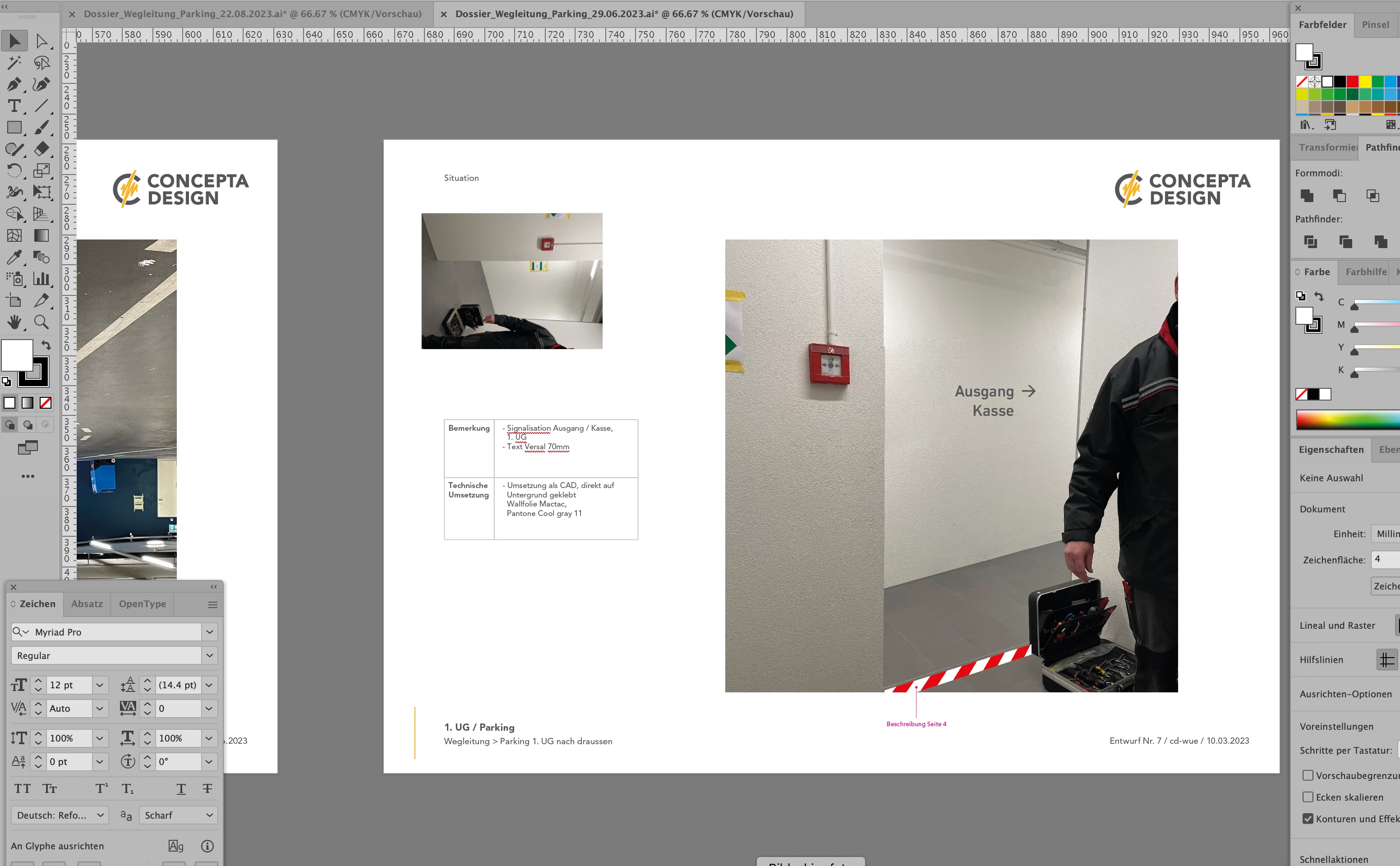Image resolution: width=1400 pixels, height=866 pixels.
Task: Select the Pen tool
Action: click(x=14, y=84)
